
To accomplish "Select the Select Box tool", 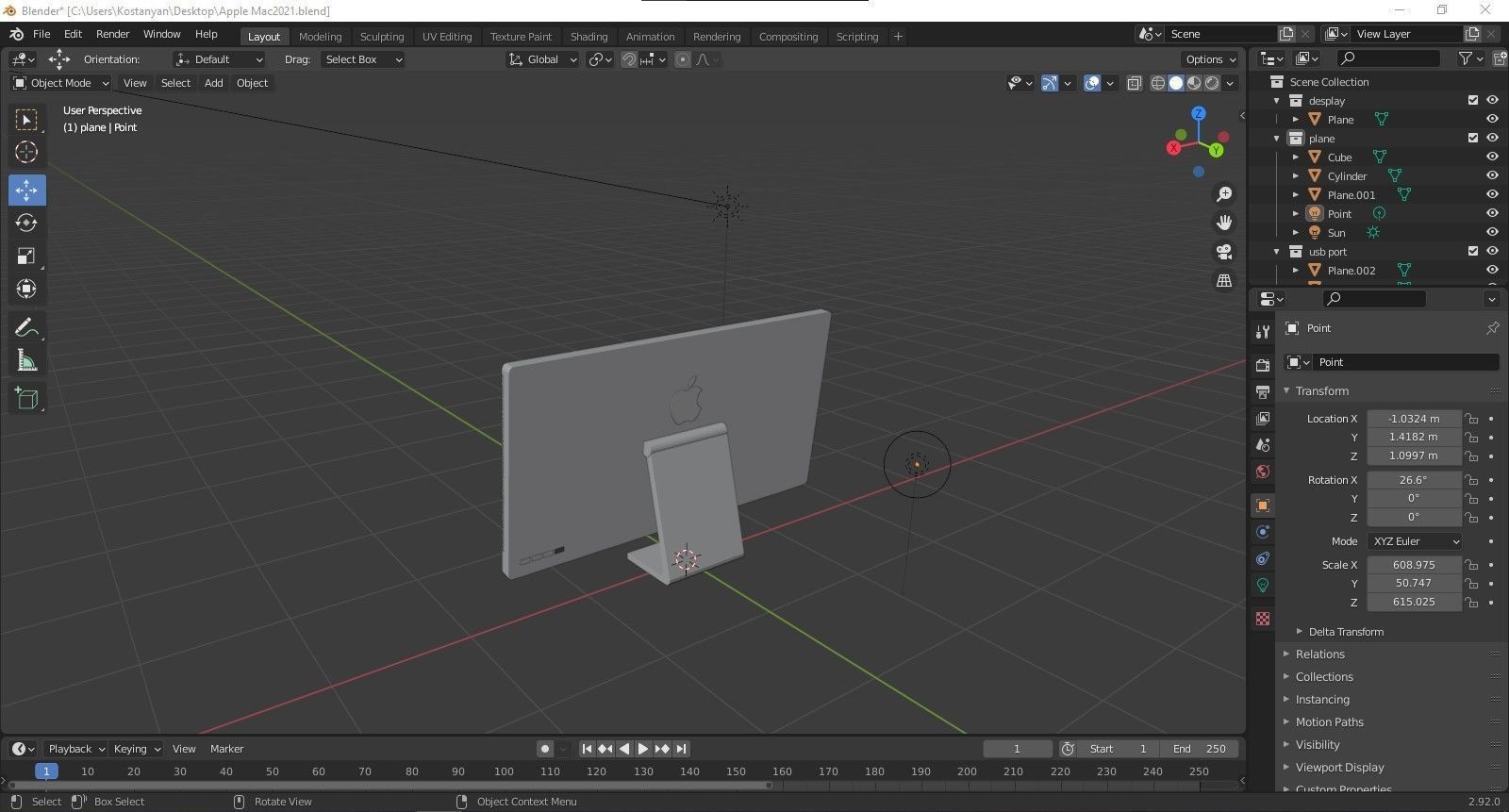I will [x=26, y=120].
